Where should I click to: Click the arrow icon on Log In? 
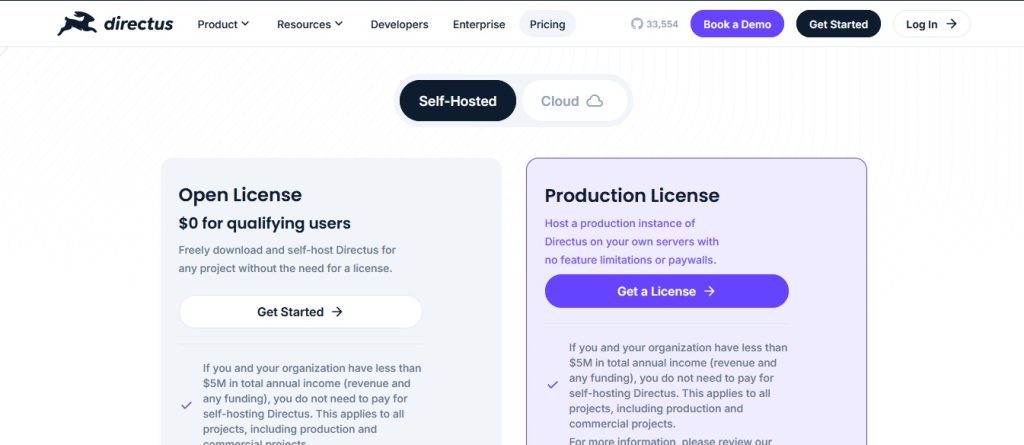952,24
